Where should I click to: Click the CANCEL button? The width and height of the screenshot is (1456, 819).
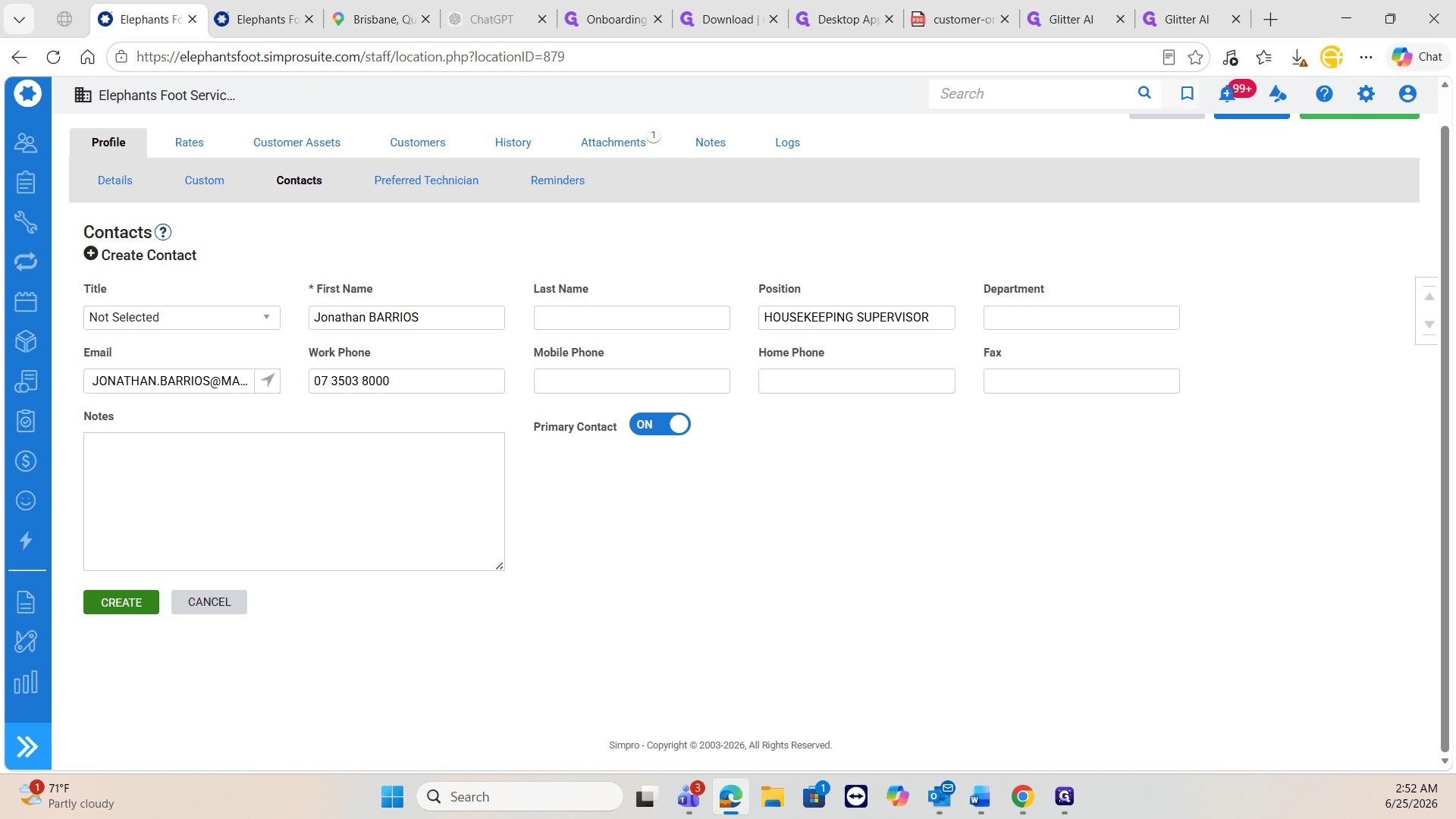coord(209,602)
